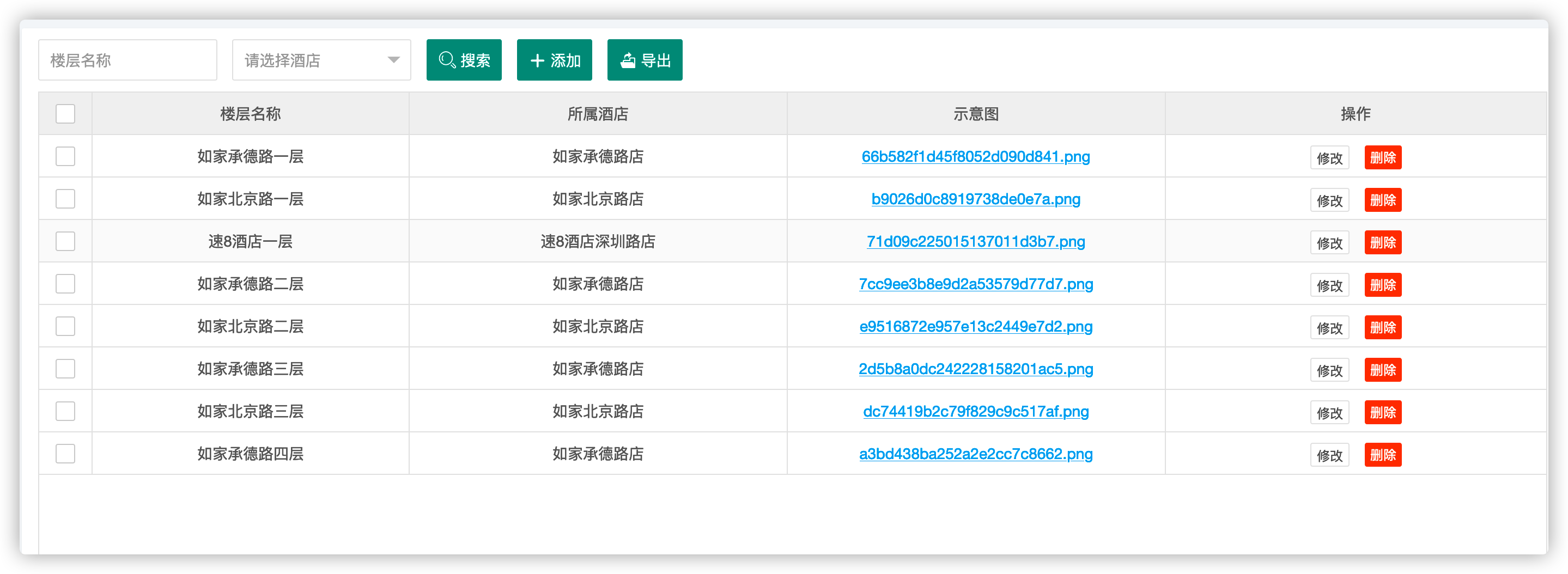Check the box for 速8酒店一层
The width and height of the screenshot is (1568, 574).
point(65,241)
